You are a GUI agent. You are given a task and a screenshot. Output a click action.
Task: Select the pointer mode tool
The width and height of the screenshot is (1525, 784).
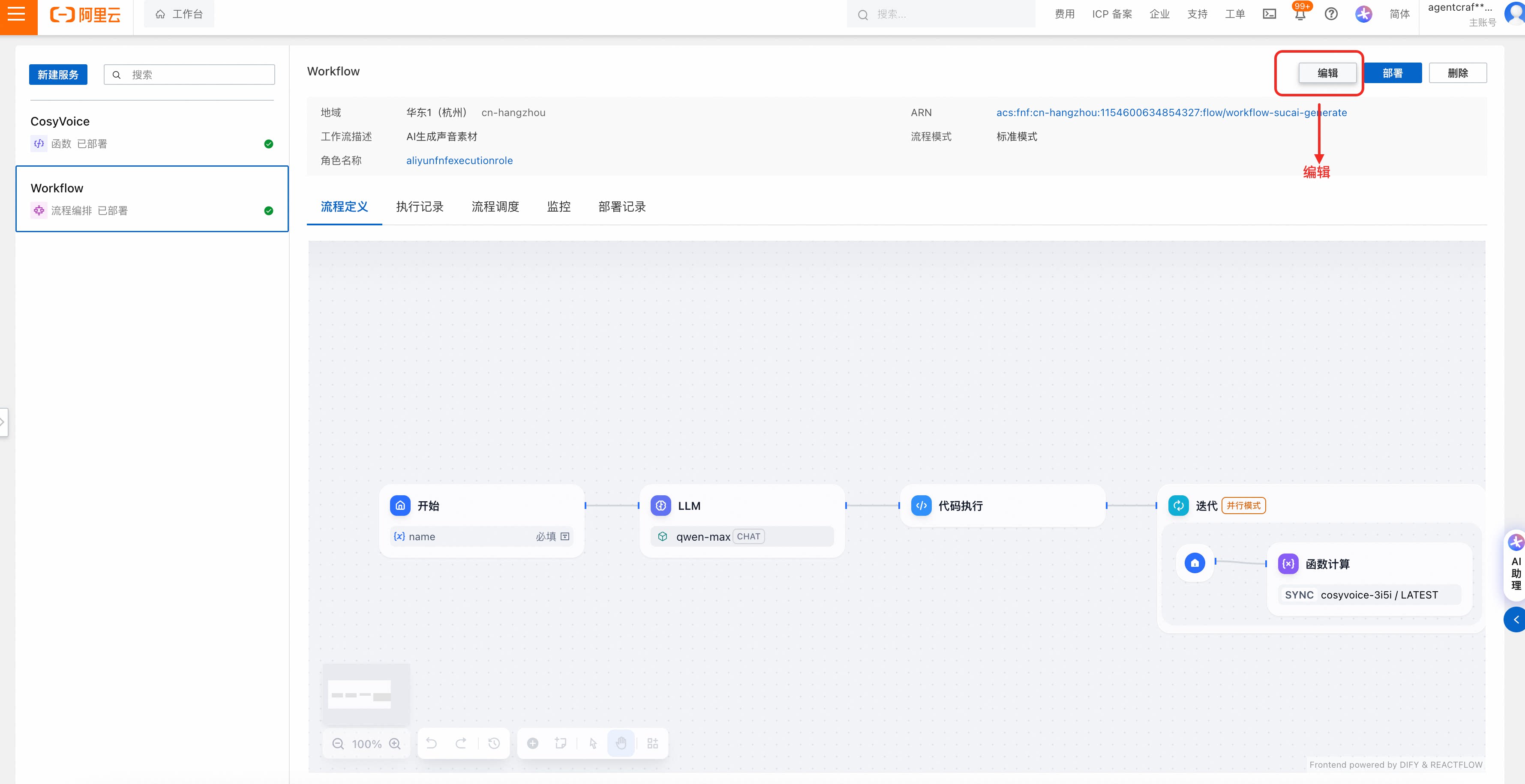593,743
